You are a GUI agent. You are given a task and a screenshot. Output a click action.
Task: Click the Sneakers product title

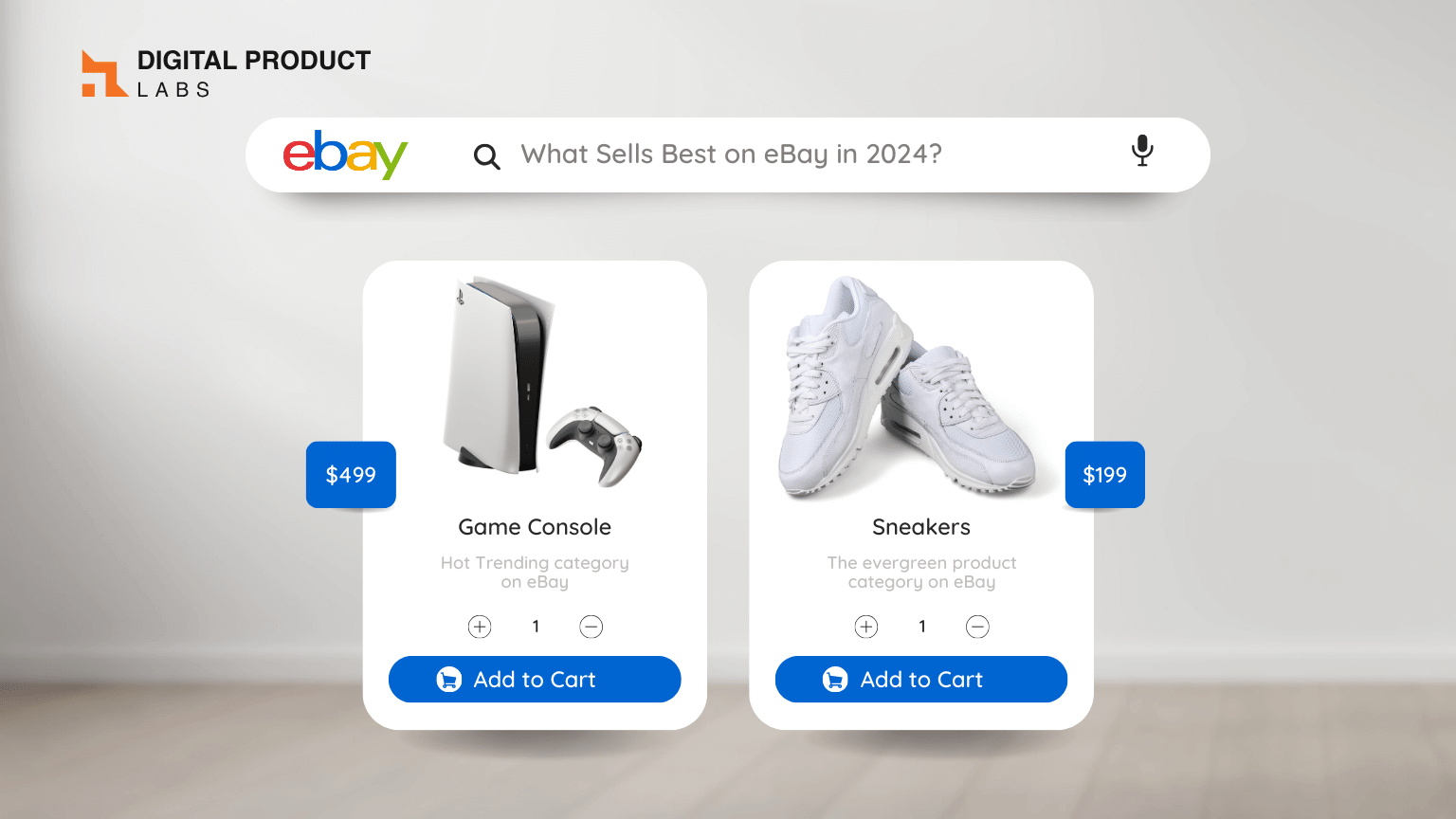[921, 527]
